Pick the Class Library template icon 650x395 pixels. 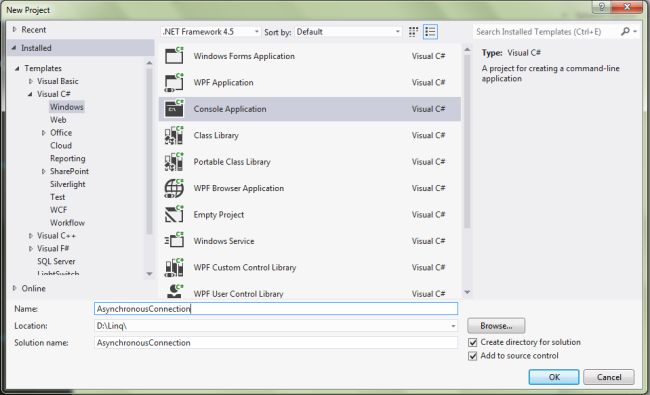pos(174,135)
